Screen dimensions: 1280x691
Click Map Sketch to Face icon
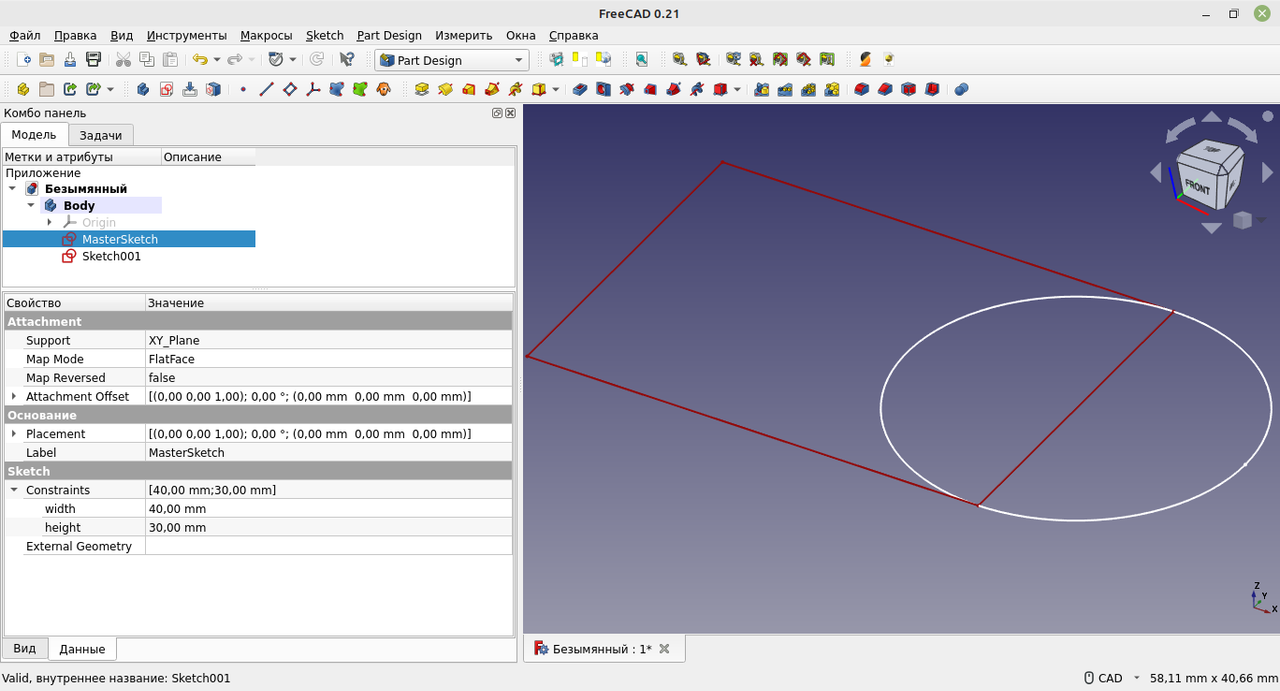click(213, 89)
